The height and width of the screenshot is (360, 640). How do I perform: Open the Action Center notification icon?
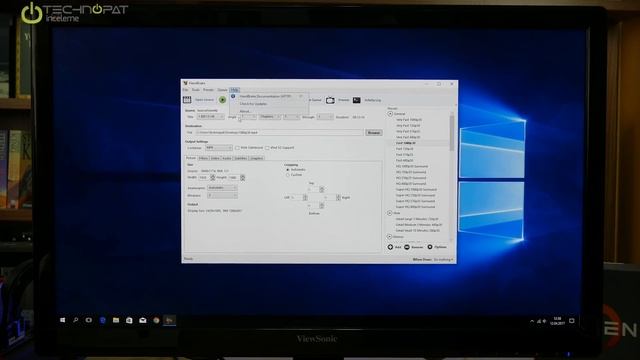(x=572, y=321)
